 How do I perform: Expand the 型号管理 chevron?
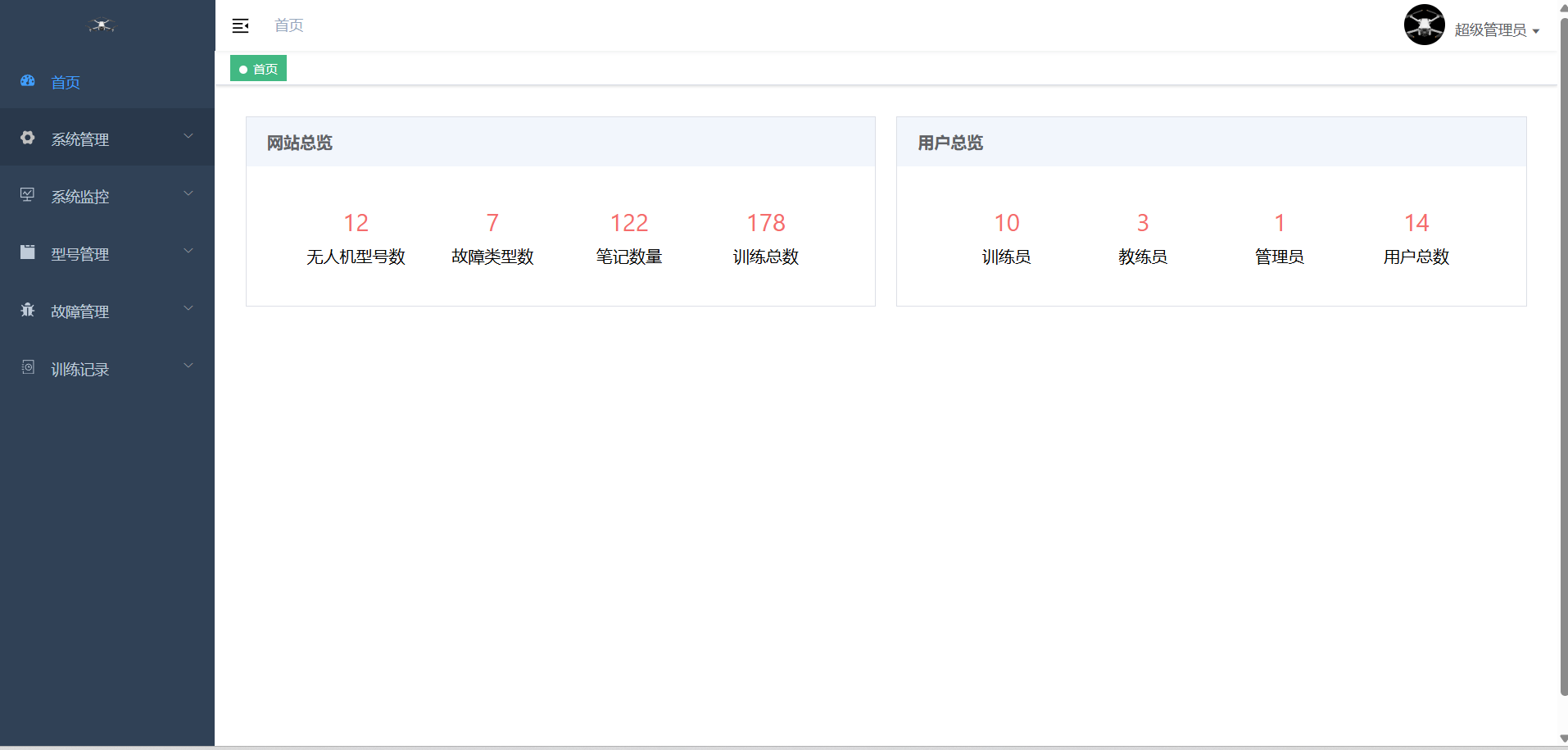(x=188, y=252)
